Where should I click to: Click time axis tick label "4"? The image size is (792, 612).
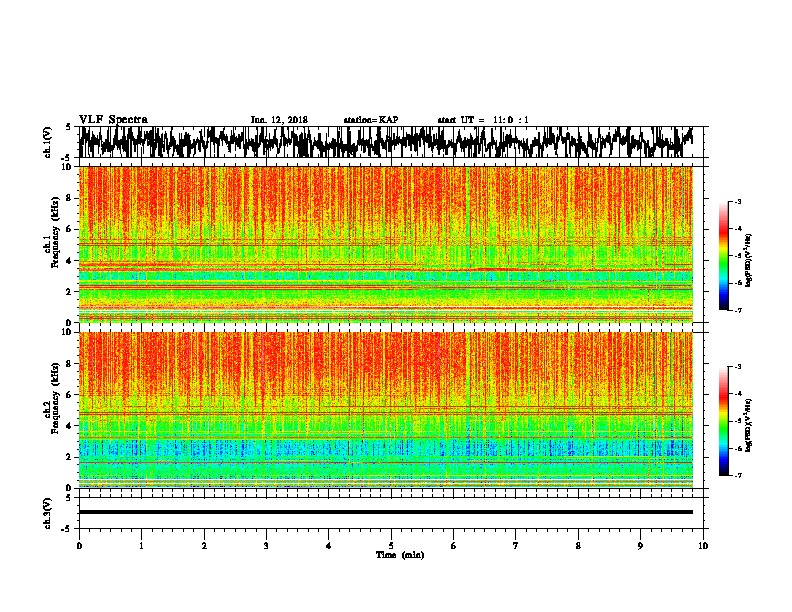tap(329, 546)
